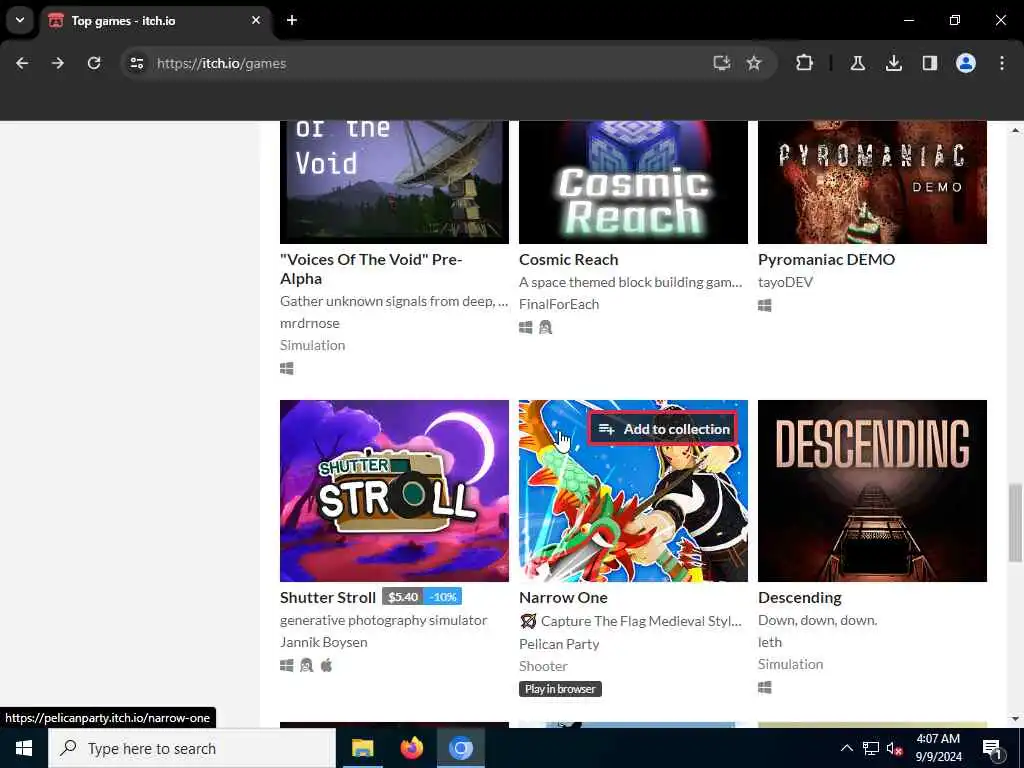1024x768 pixels.
Task: Open the notification center icon
Action: 992,748
